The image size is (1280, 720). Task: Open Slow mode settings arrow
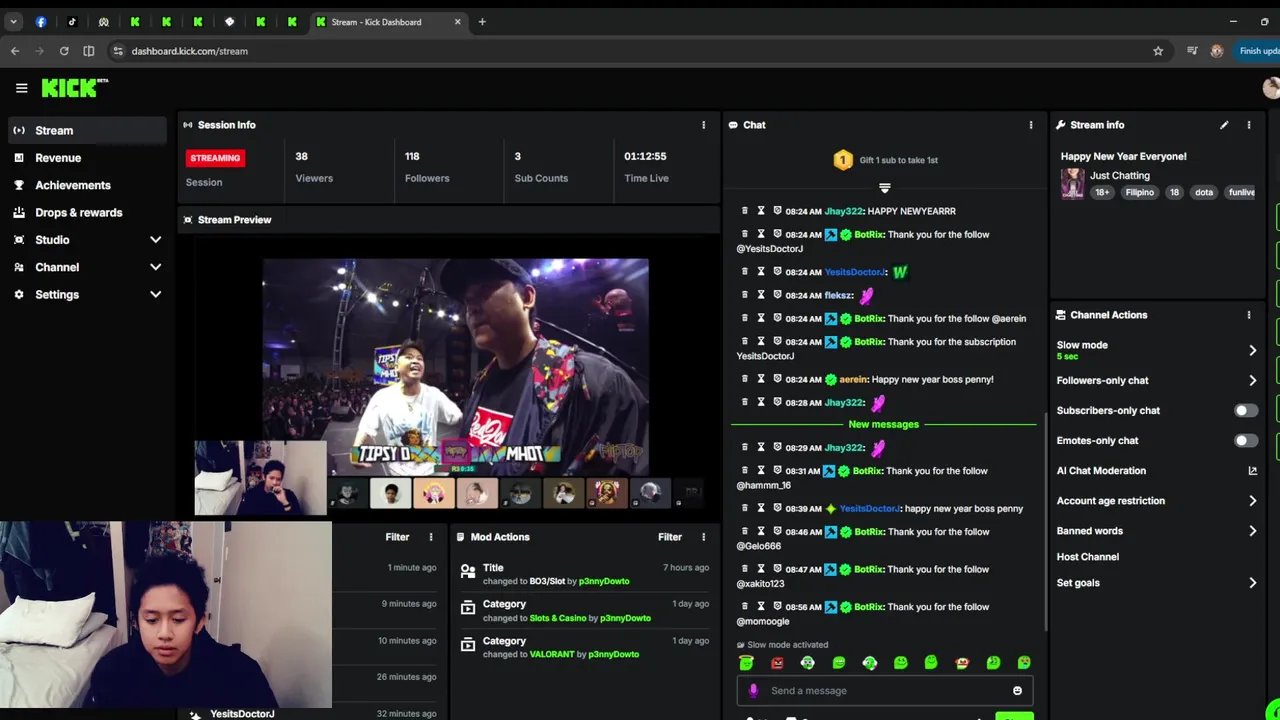tap(1252, 350)
